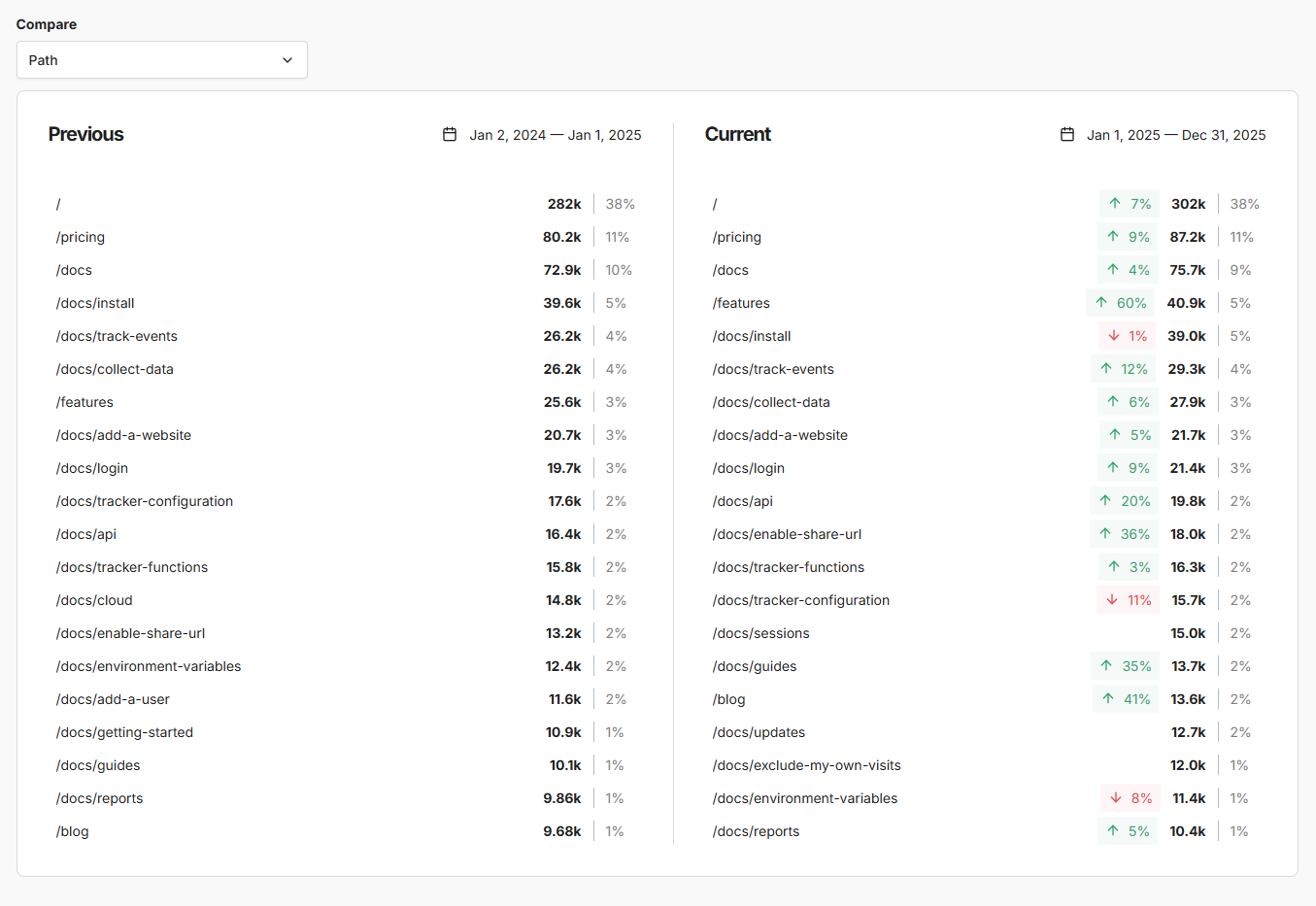This screenshot has height=906, width=1316.
Task: Expand the dropdown using the chevron arrow
Action: click(287, 60)
